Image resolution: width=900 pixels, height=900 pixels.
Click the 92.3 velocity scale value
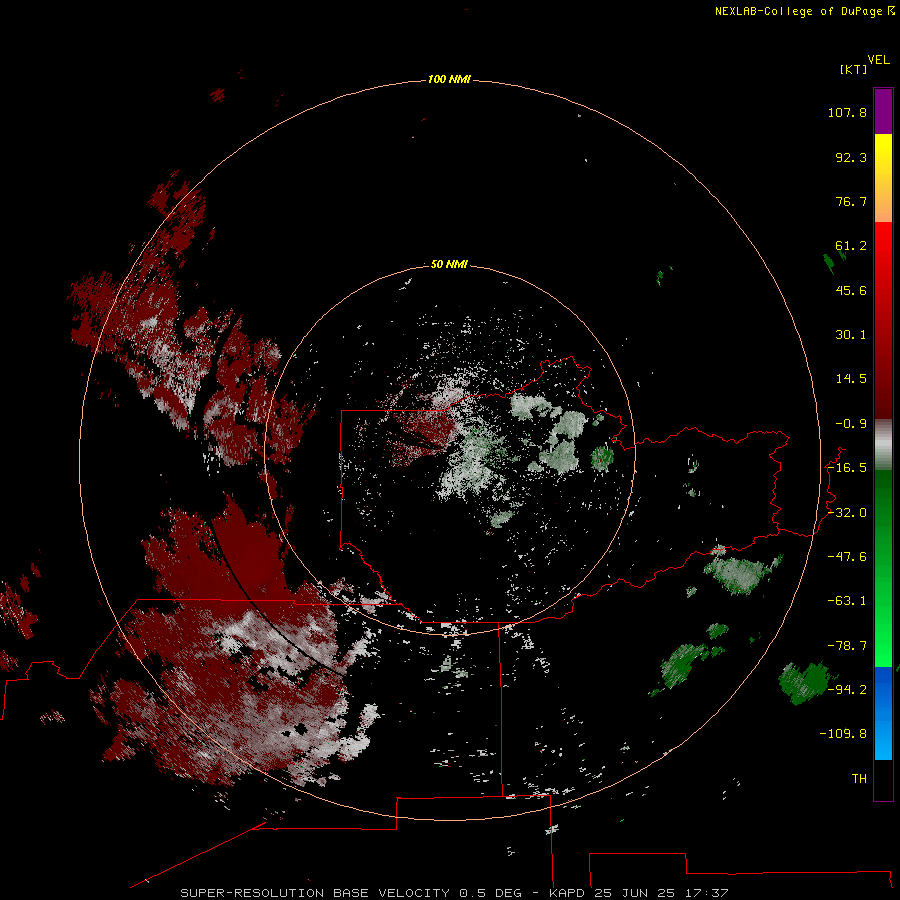pyautogui.click(x=851, y=157)
